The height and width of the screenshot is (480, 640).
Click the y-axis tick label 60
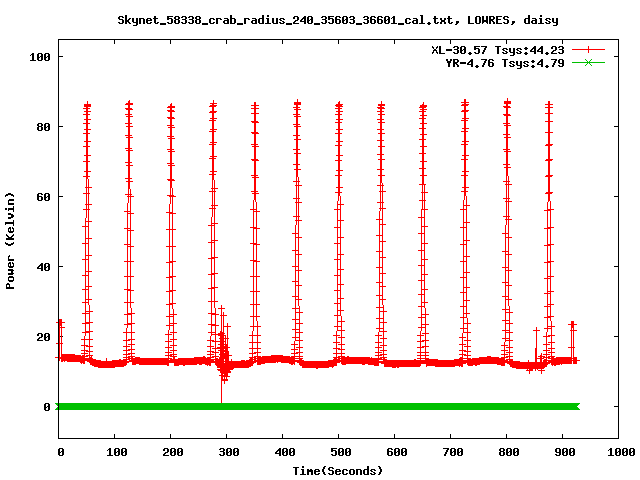coord(43,197)
